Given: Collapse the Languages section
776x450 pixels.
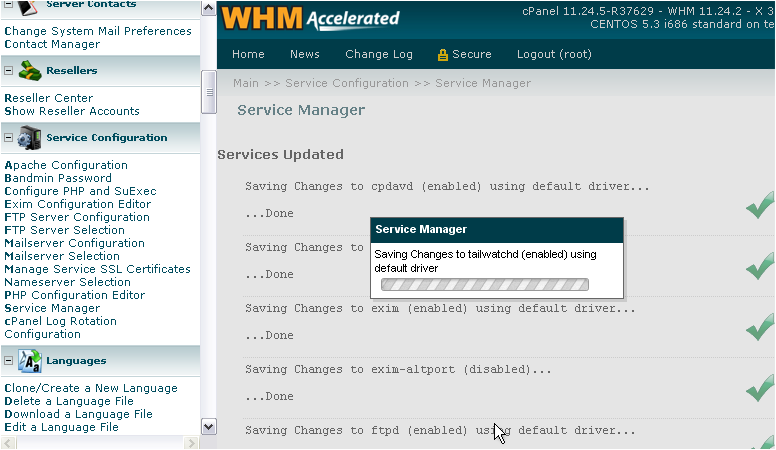Looking at the screenshot, I should [x=8, y=360].
